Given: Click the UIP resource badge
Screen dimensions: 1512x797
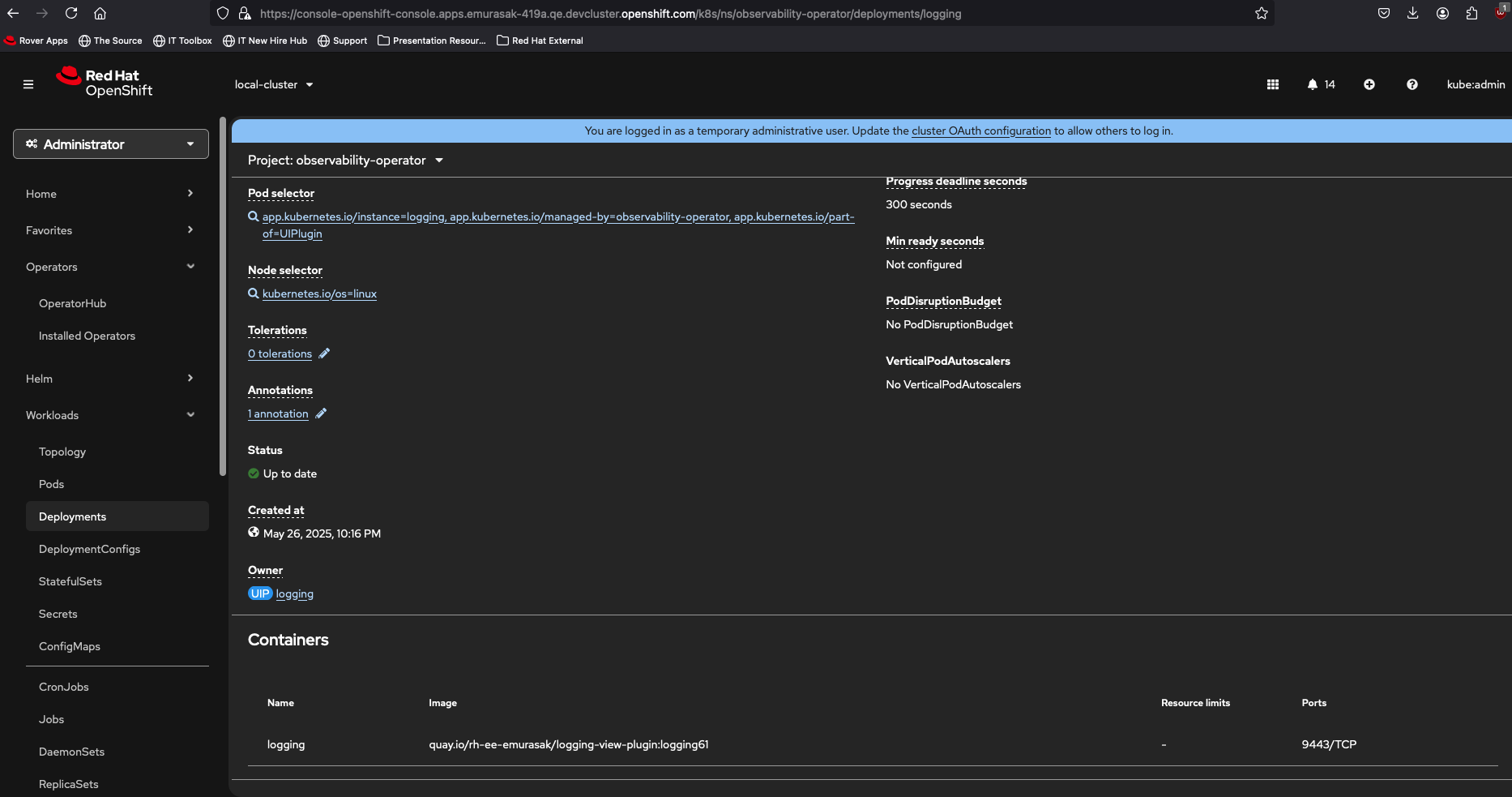Looking at the screenshot, I should (x=260, y=593).
